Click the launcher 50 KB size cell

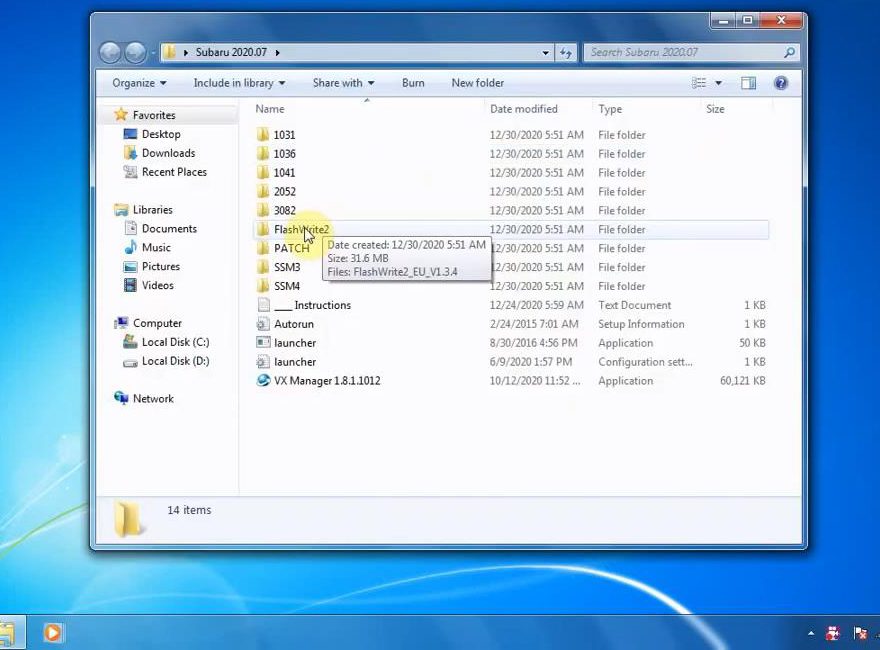(752, 343)
